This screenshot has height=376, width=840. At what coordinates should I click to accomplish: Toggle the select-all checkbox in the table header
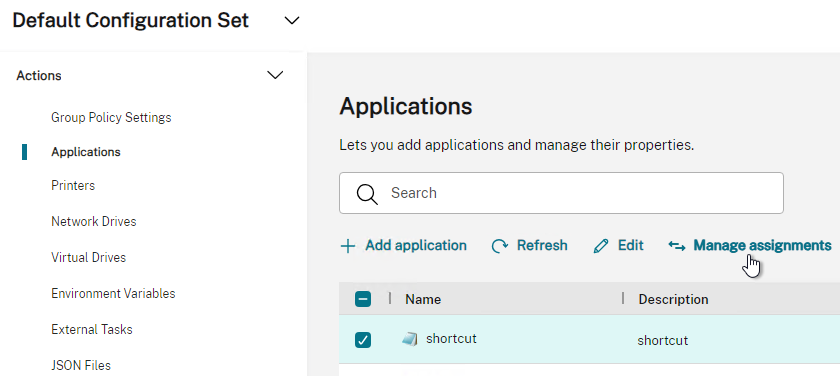point(363,299)
